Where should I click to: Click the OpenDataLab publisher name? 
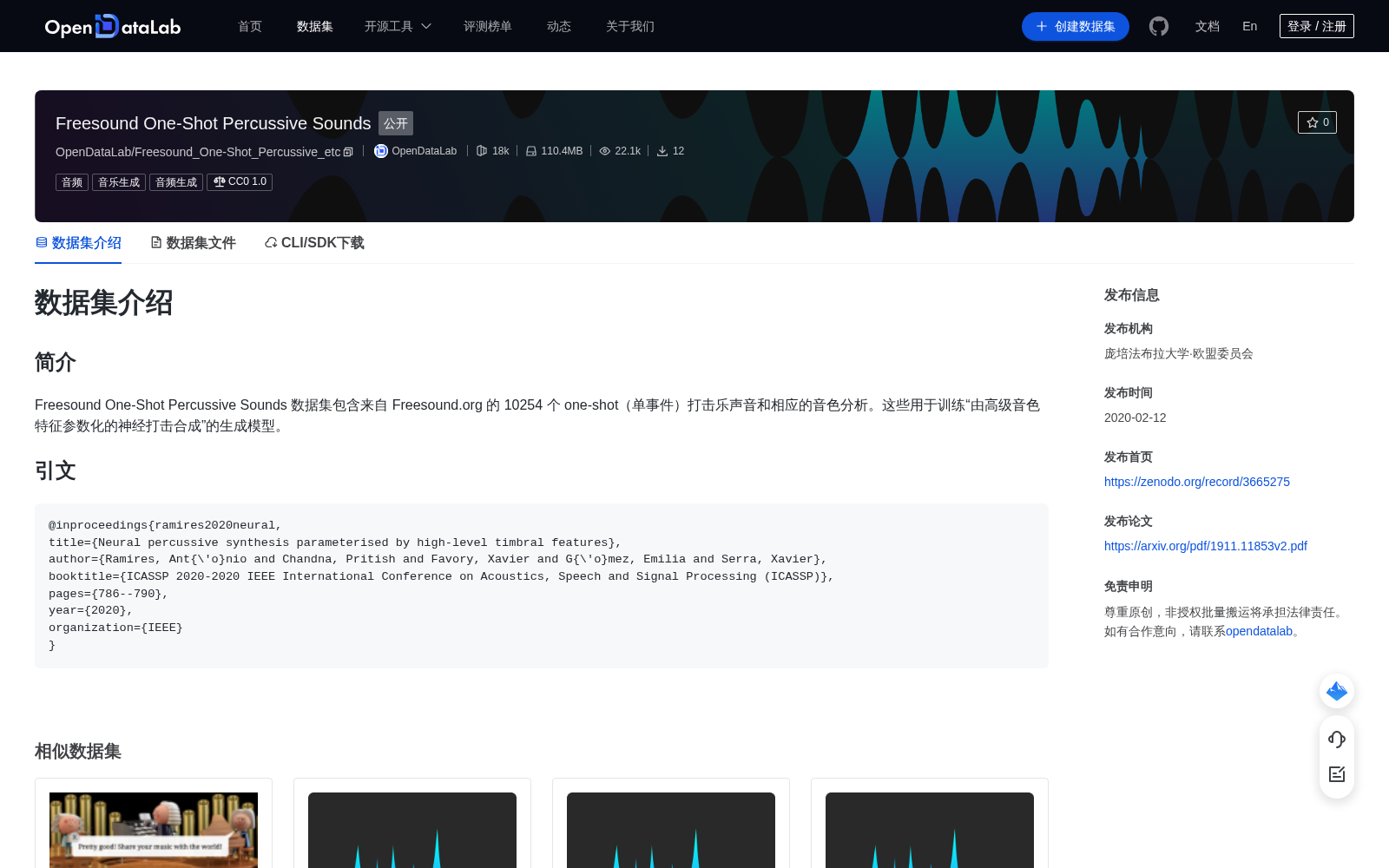(x=425, y=151)
